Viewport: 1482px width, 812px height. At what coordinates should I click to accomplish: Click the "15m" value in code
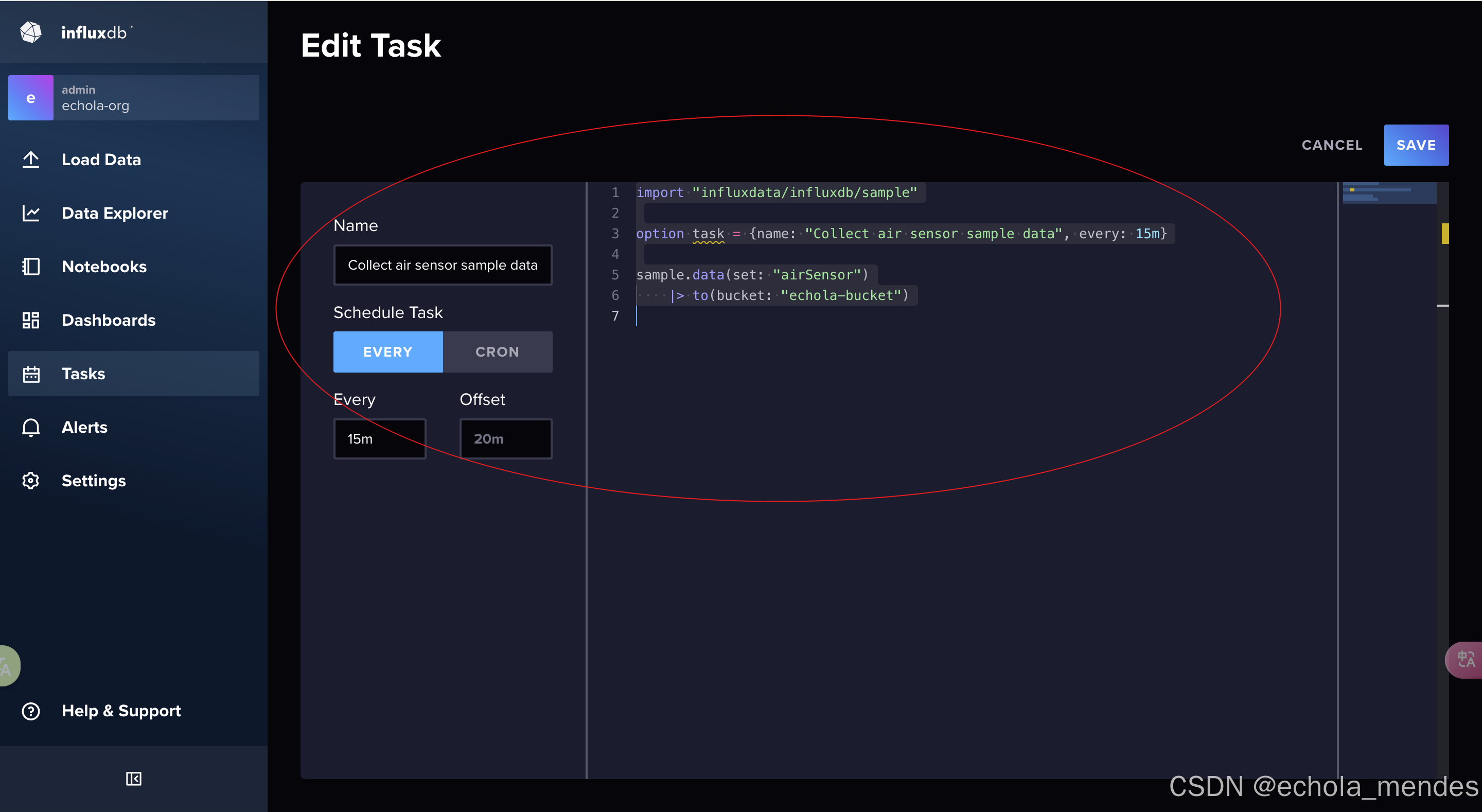(x=1147, y=234)
